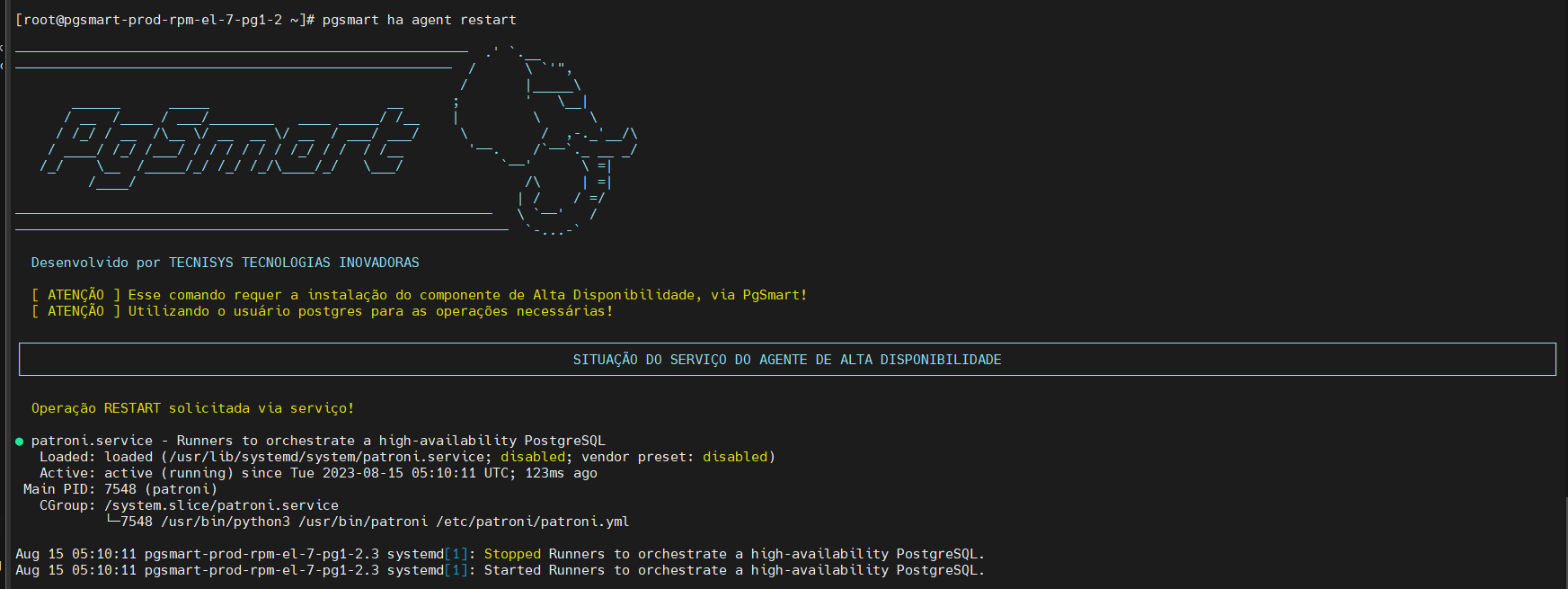This screenshot has height=589, width=1568.
Task: Click the Desenvolvido por TECNISYS line
Action: click(225, 263)
